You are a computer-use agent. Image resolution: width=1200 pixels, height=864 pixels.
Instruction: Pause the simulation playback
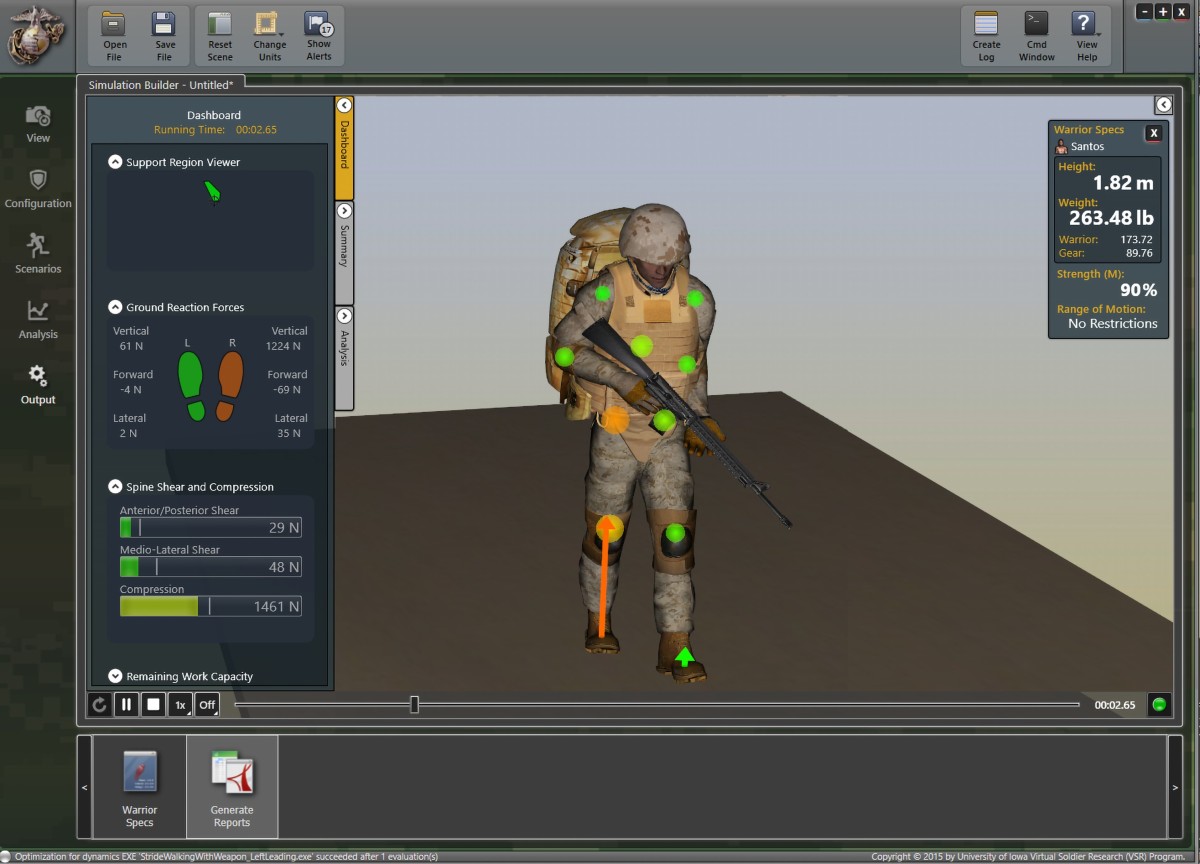[x=126, y=704]
